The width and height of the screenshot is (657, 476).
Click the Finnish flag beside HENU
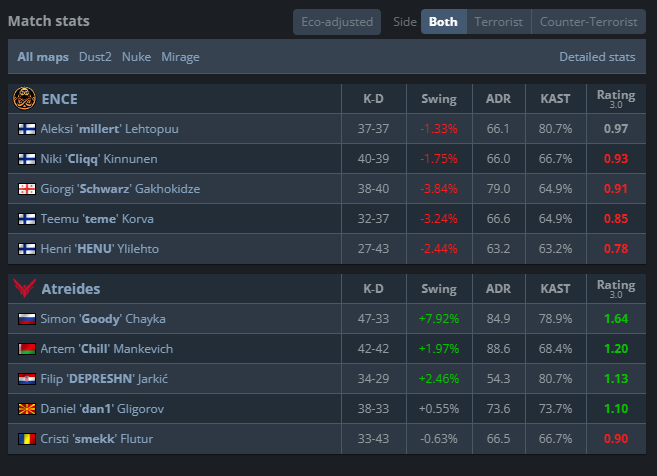[x=27, y=249]
